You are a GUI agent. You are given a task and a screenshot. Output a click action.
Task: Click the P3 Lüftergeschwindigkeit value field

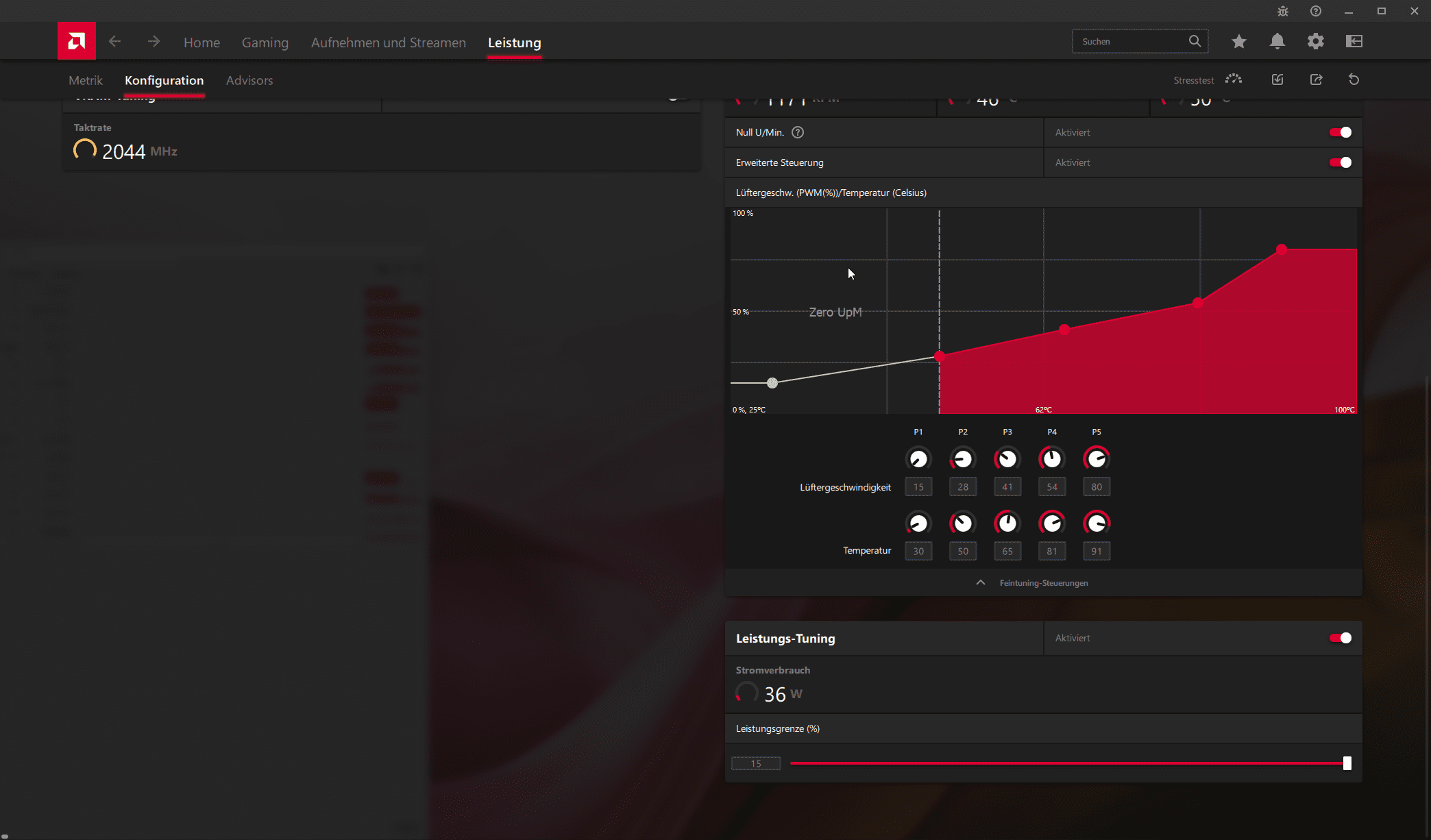[1007, 487]
